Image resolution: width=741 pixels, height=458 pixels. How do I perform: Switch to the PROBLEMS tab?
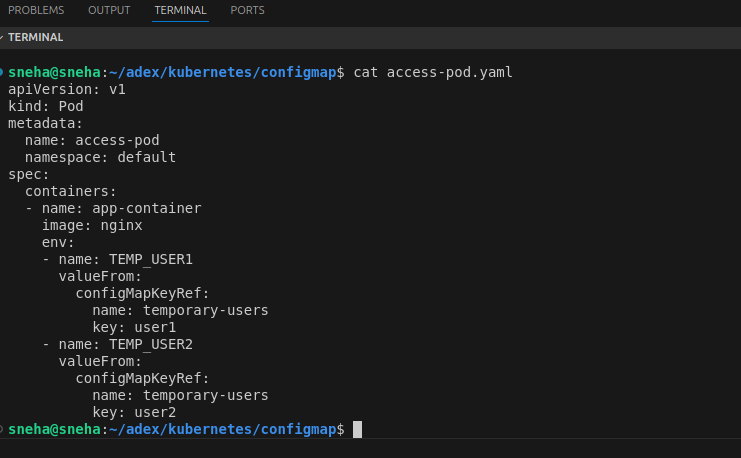(x=36, y=11)
